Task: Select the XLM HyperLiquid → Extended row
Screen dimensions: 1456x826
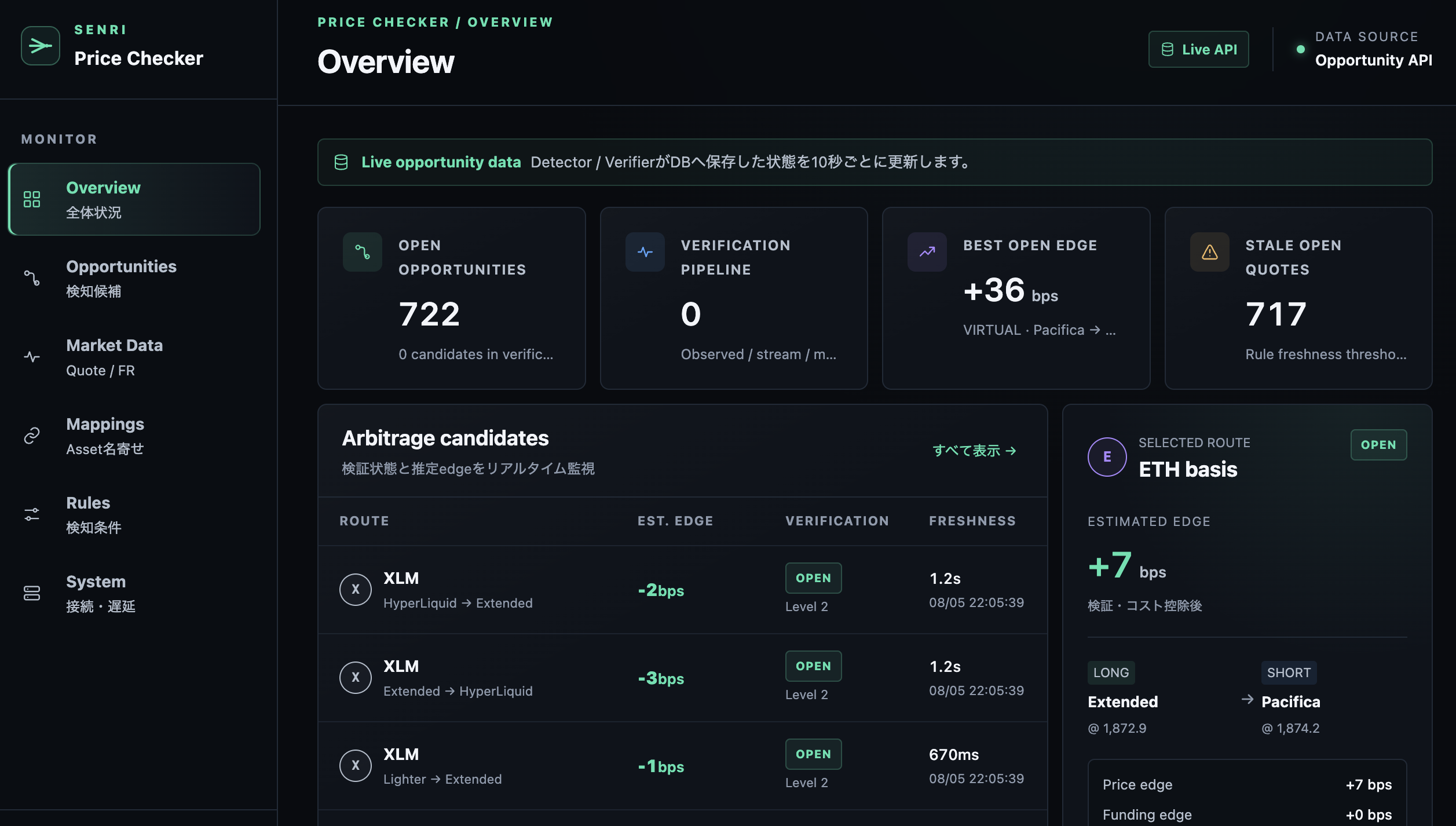Action: tap(682, 590)
